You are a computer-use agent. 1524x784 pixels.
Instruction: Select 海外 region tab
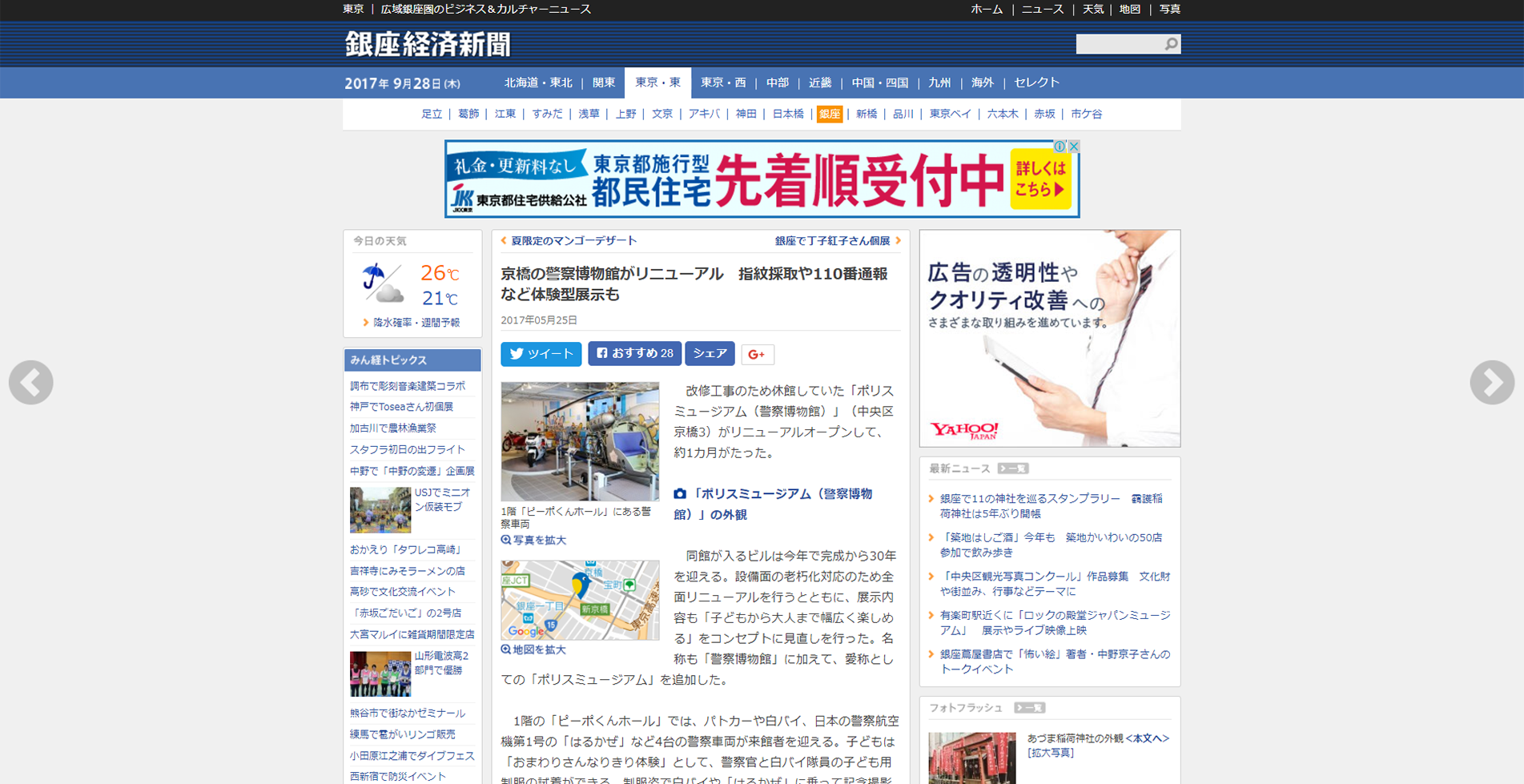[983, 82]
